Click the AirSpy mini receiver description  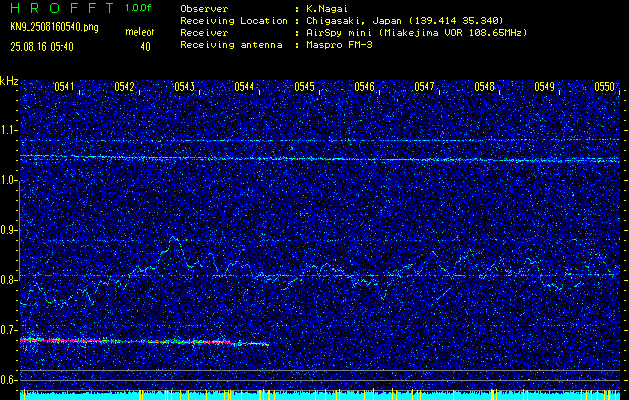[x=416, y=33]
